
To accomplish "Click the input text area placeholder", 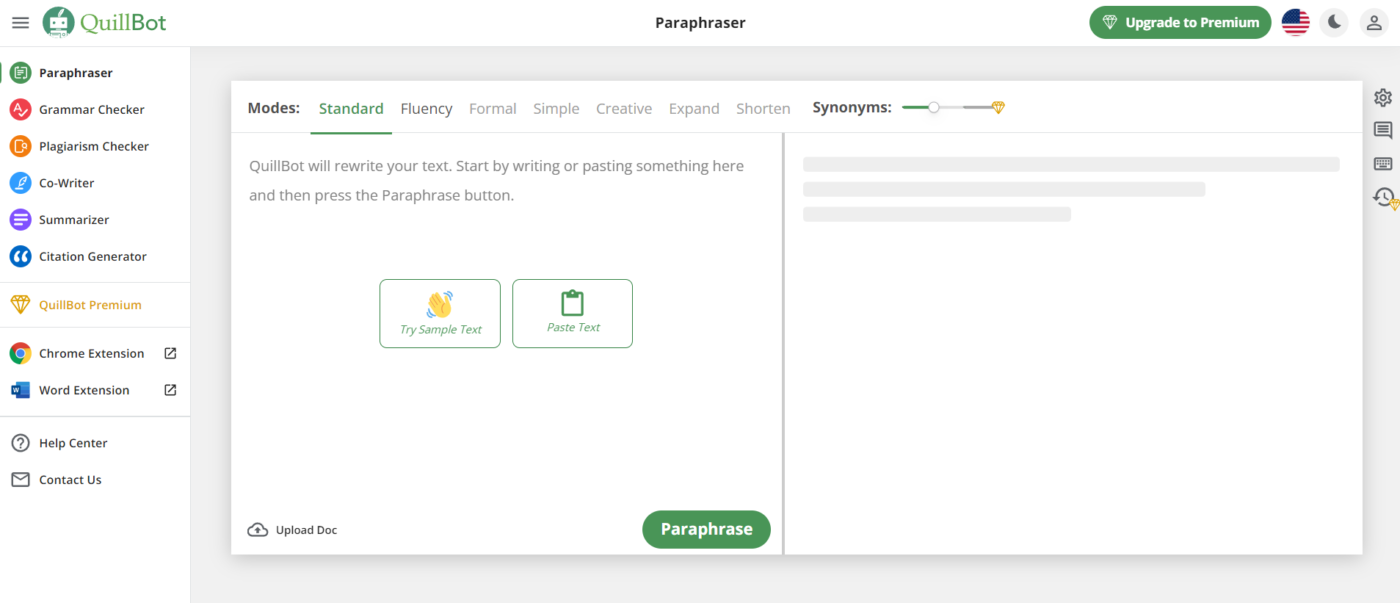I will [496, 180].
